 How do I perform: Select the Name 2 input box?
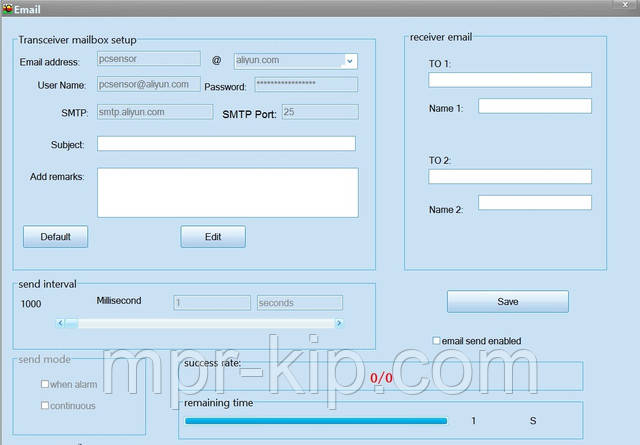click(534, 203)
